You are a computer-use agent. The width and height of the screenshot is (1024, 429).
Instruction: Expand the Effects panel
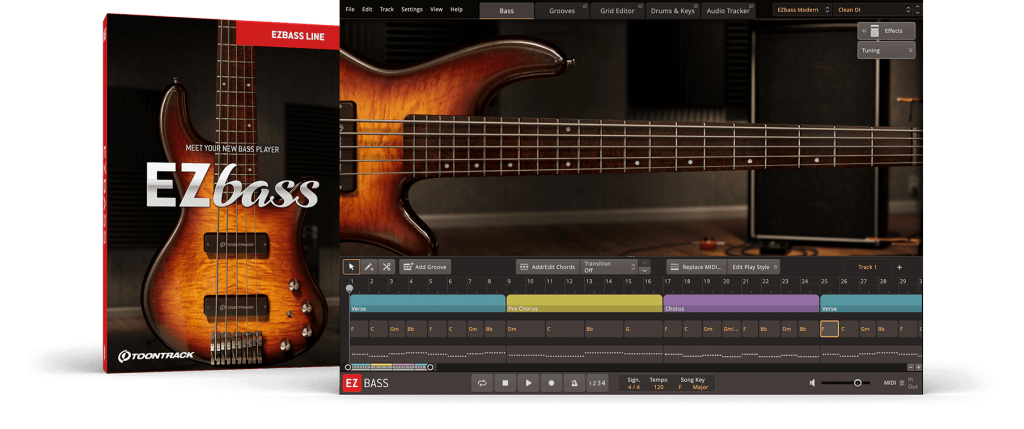[x=886, y=31]
